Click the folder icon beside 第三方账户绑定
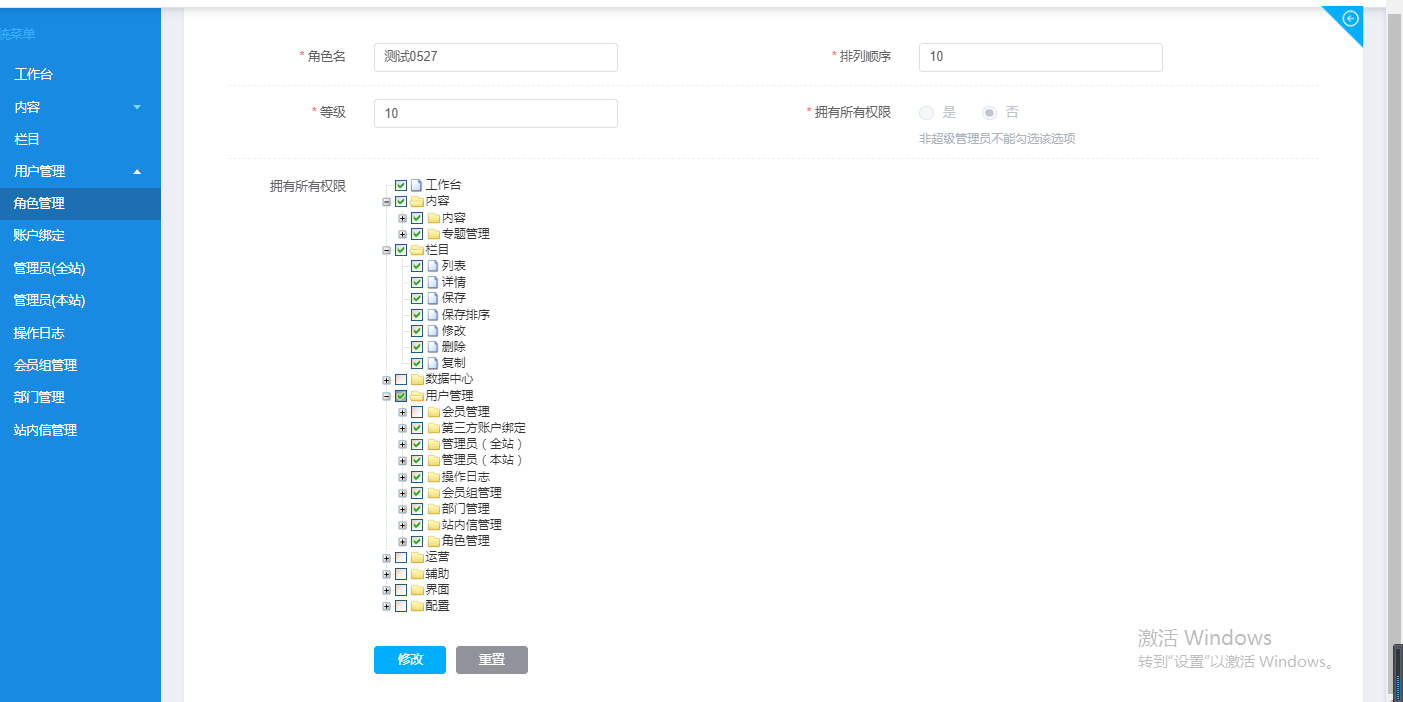Screen dimensions: 1403x702 click(433, 428)
